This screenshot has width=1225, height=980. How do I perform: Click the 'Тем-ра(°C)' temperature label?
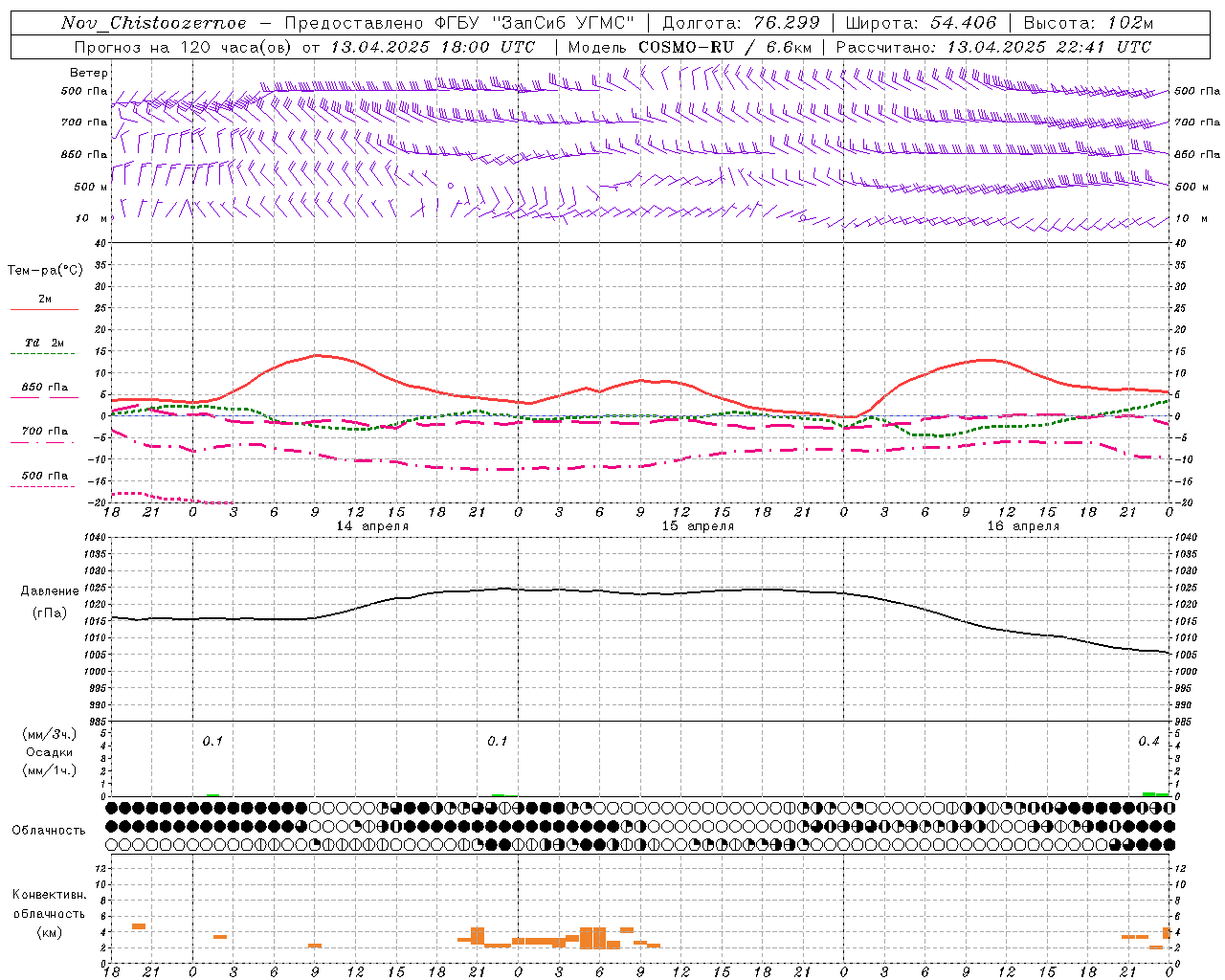[45, 271]
